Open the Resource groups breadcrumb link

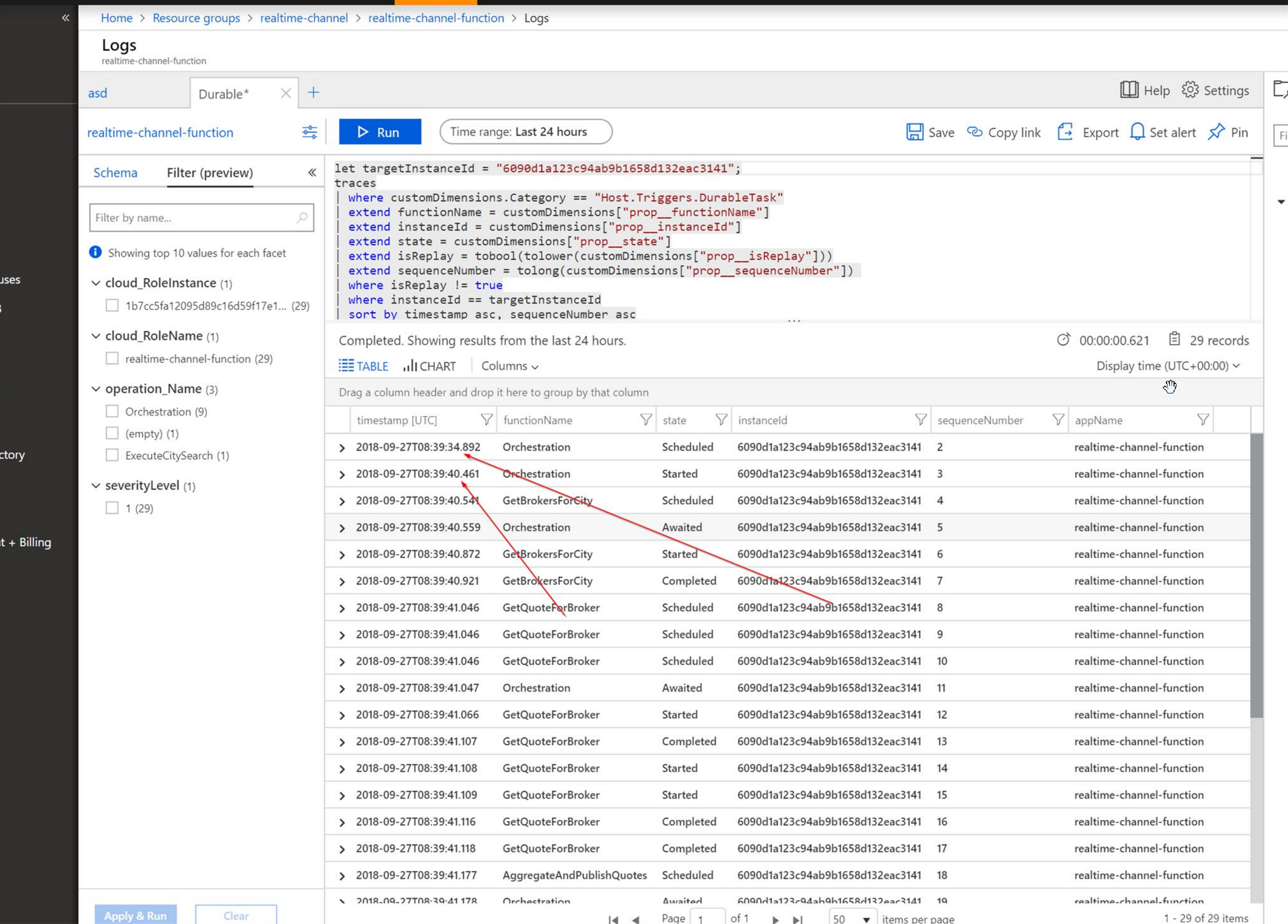(x=196, y=18)
